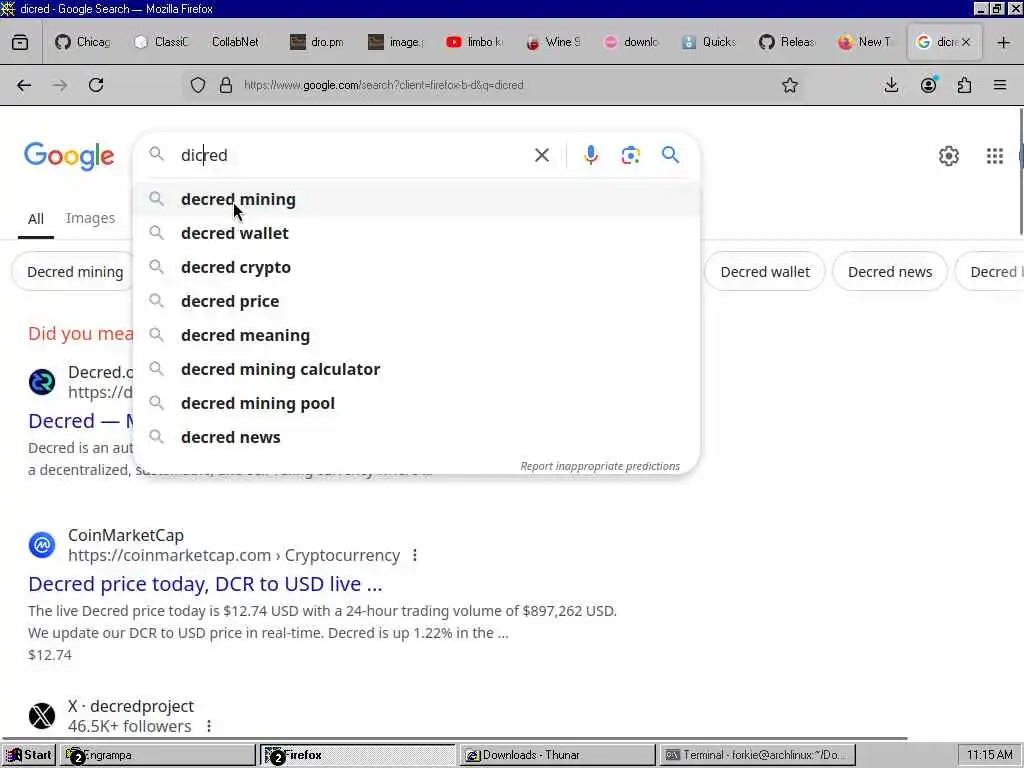Switch to Terminal taskbar window
Screen dimensions: 1024x768
pyautogui.click(x=757, y=755)
